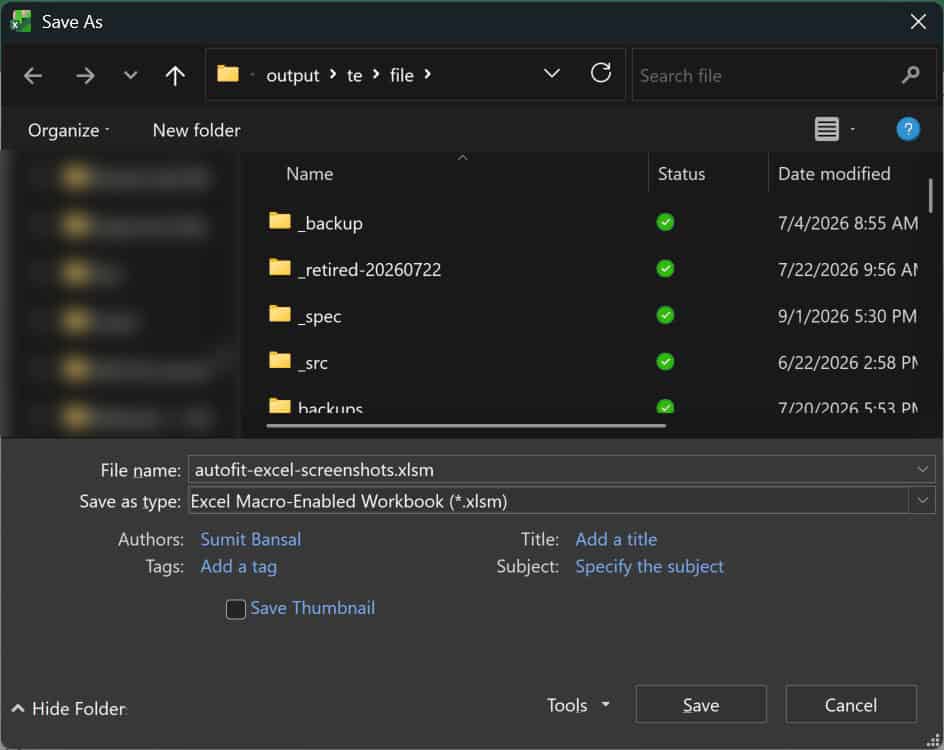The image size is (944, 750).
Task: Click the vertical scrollbar in file list
Action: (930, 195)
